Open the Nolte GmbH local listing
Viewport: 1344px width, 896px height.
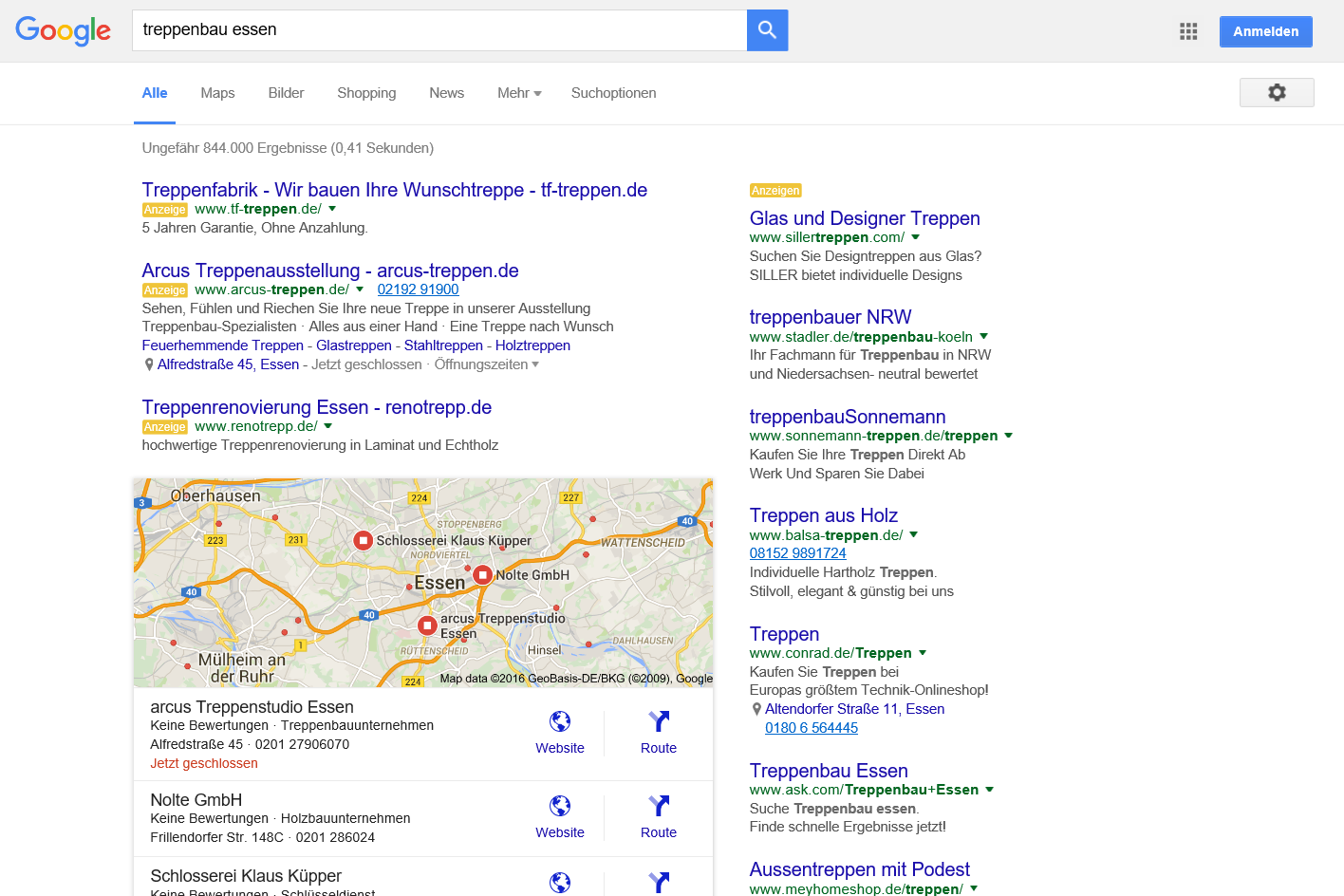coord(196,800)
